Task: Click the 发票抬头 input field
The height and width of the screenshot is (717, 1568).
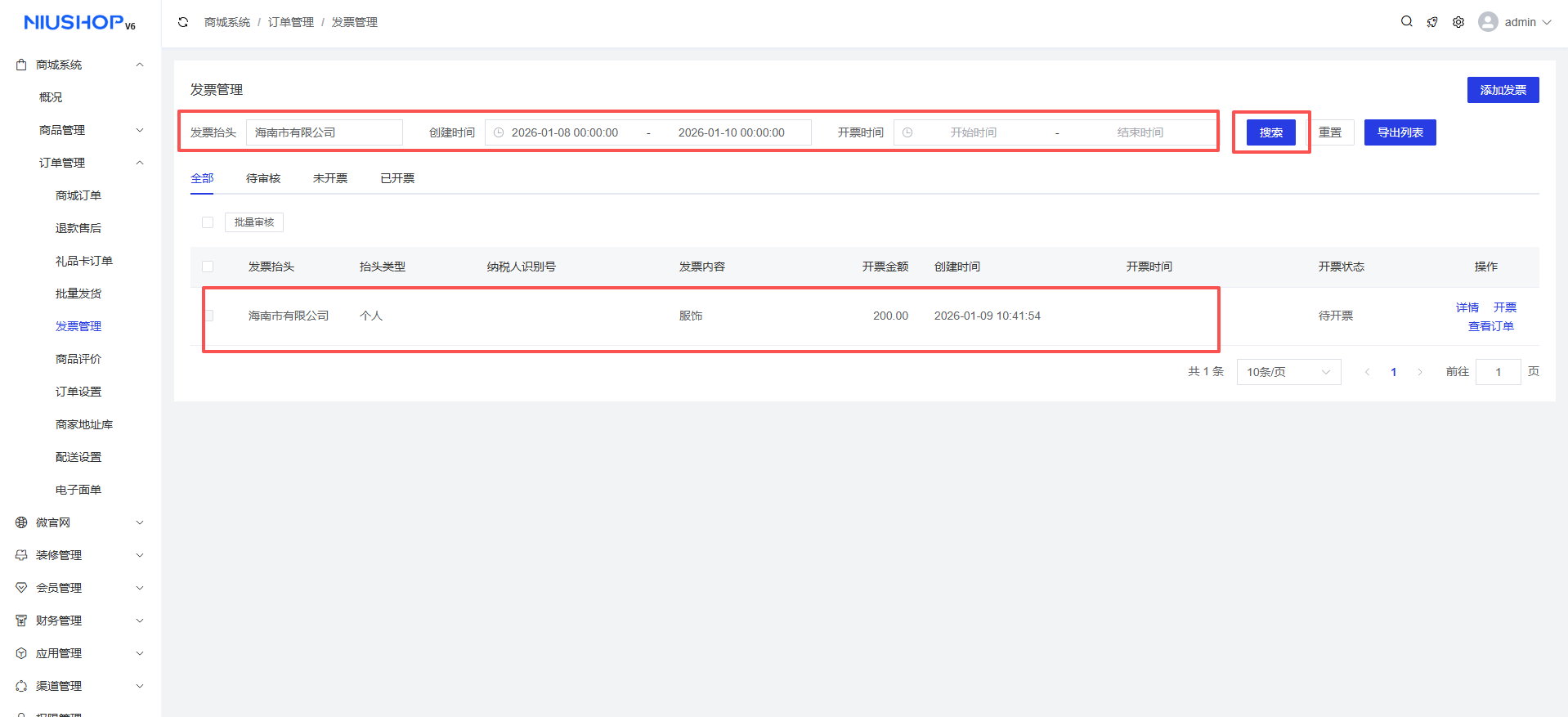Action: click(324, 132)
